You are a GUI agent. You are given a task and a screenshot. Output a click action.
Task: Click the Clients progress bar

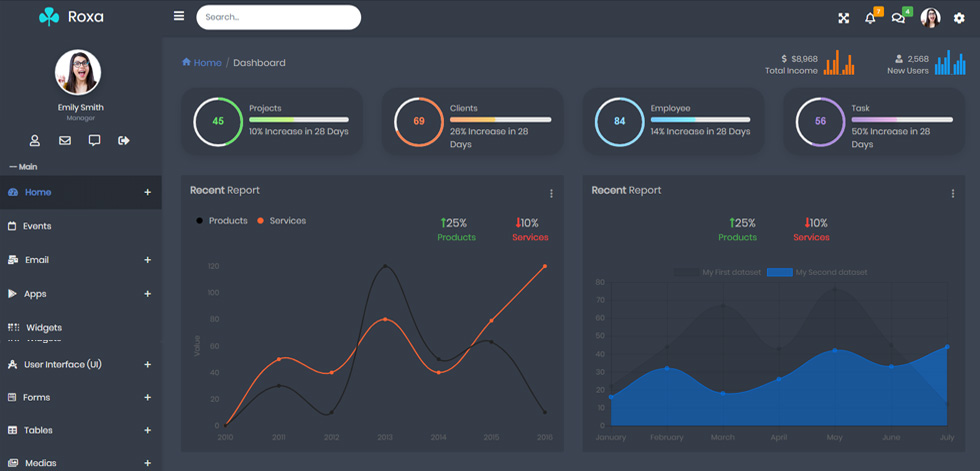click(x=501, y=119)
